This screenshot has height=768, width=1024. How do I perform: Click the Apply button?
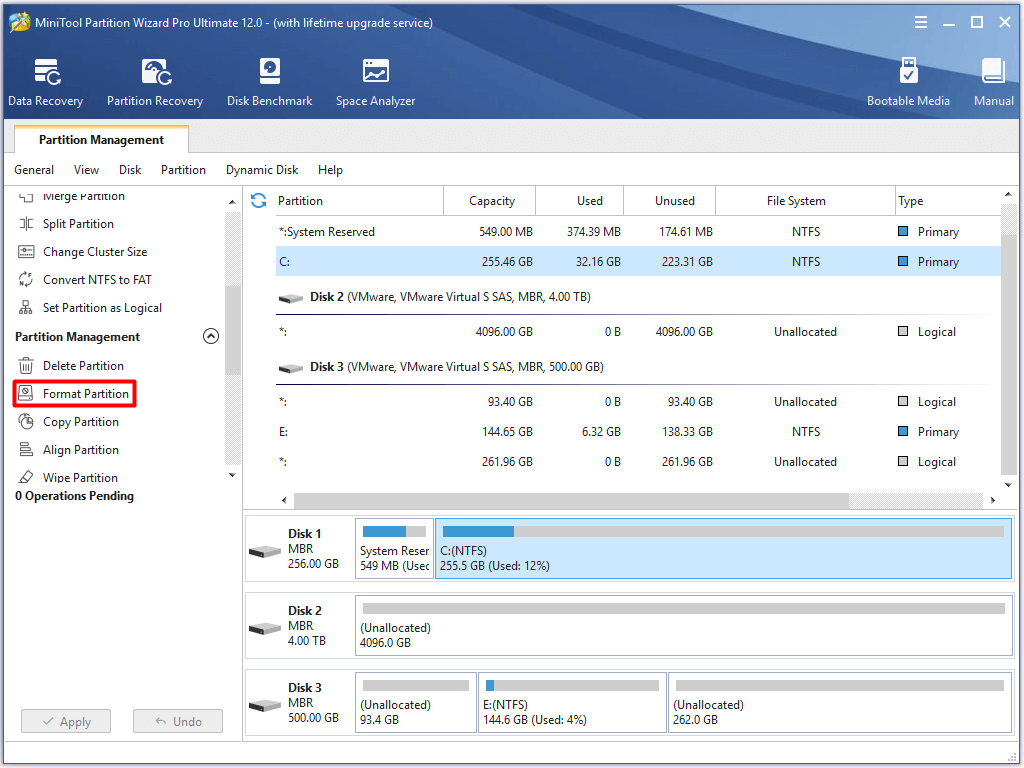click(66, 722)
